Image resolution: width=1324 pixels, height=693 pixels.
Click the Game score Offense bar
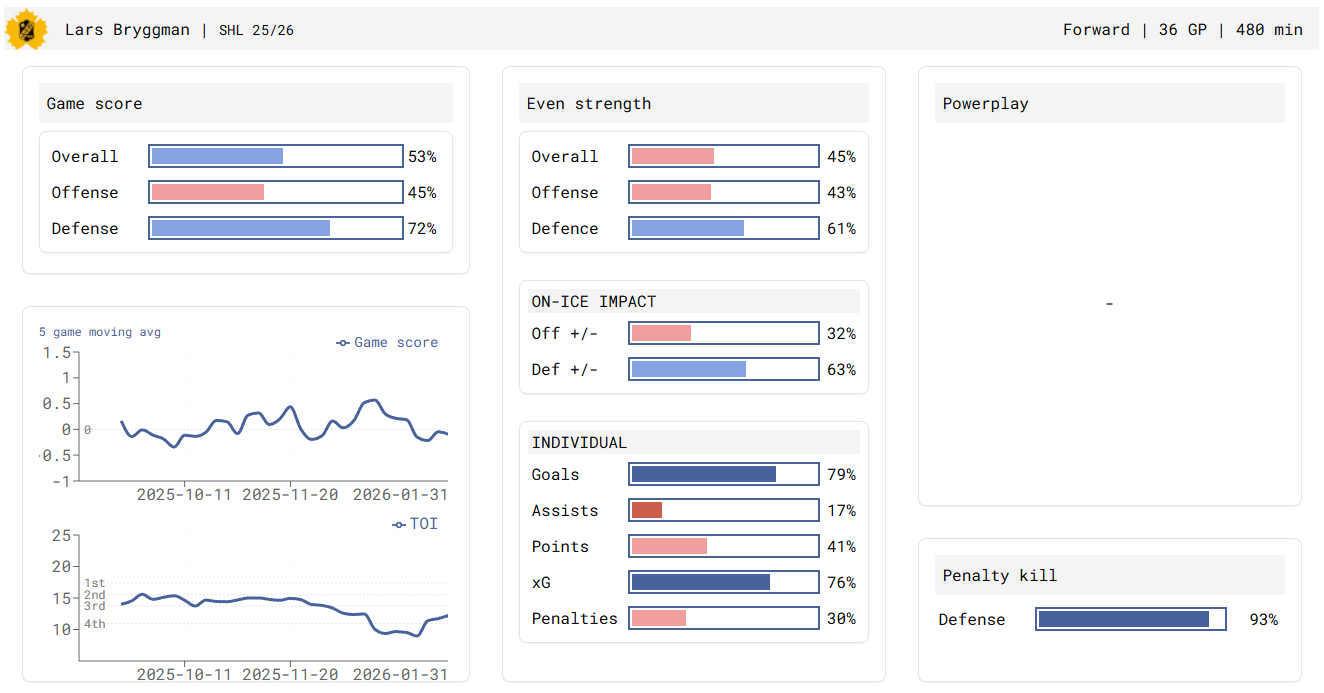275,192
